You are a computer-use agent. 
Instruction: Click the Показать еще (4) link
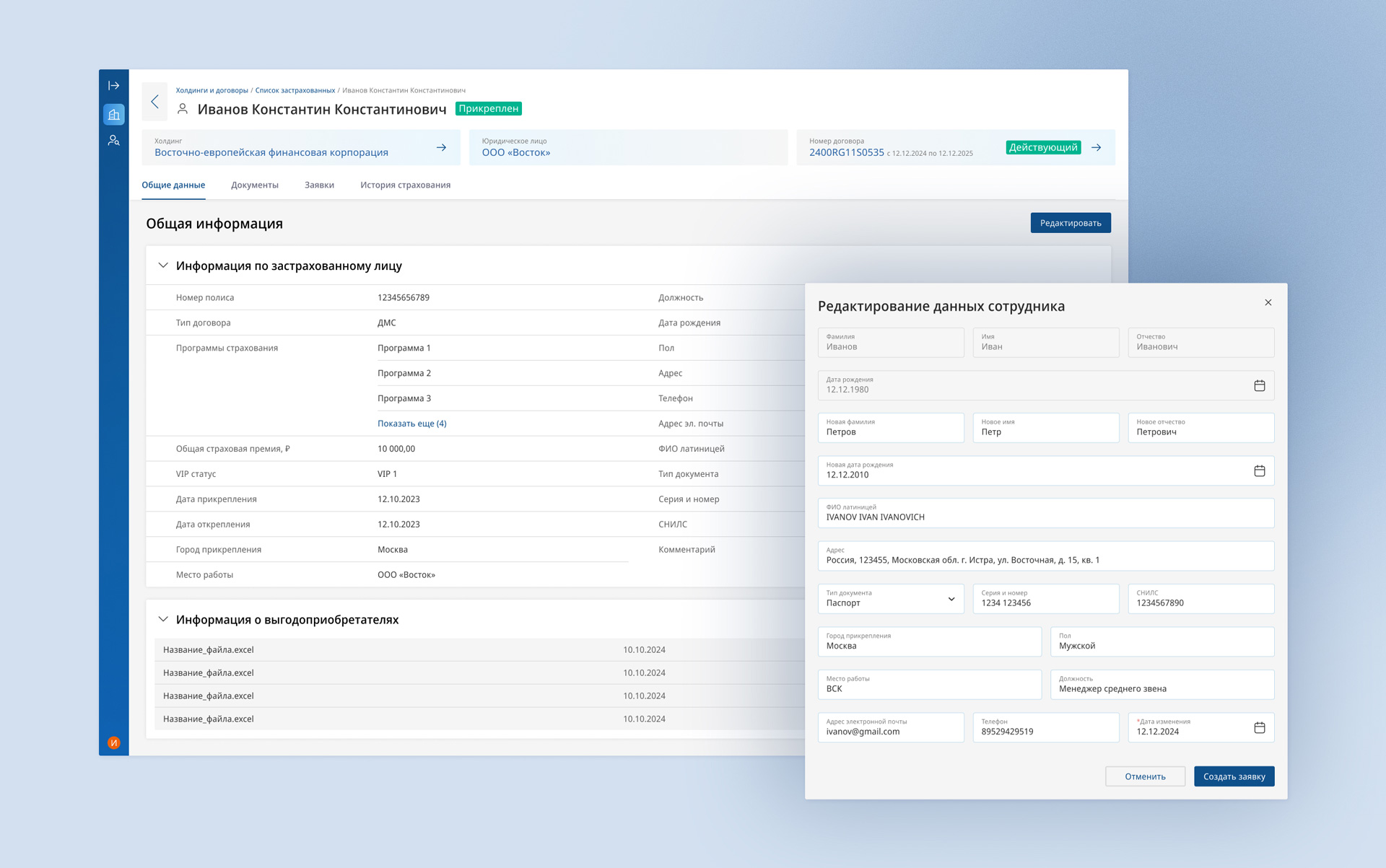[x=411, y=424]
